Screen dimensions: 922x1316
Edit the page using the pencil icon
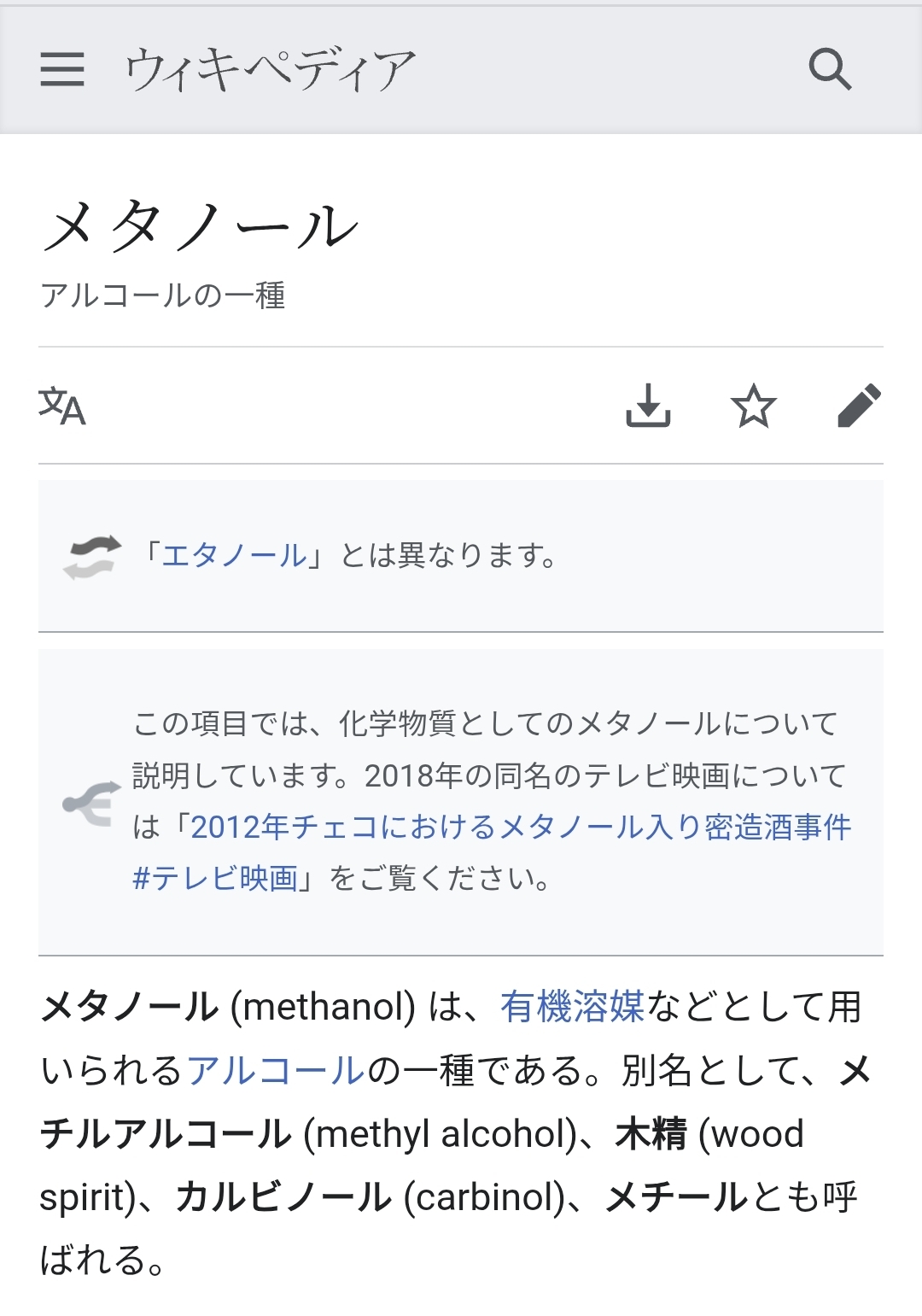(x=859, y=406)
